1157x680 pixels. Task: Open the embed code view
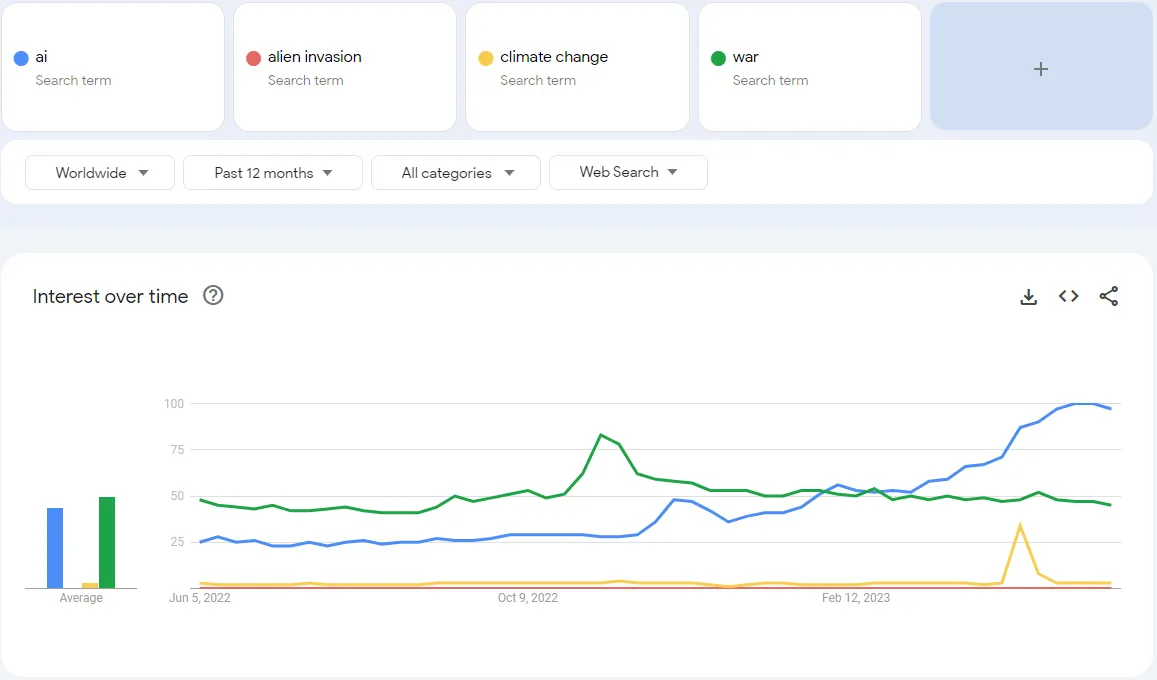tap(1068, 296)
